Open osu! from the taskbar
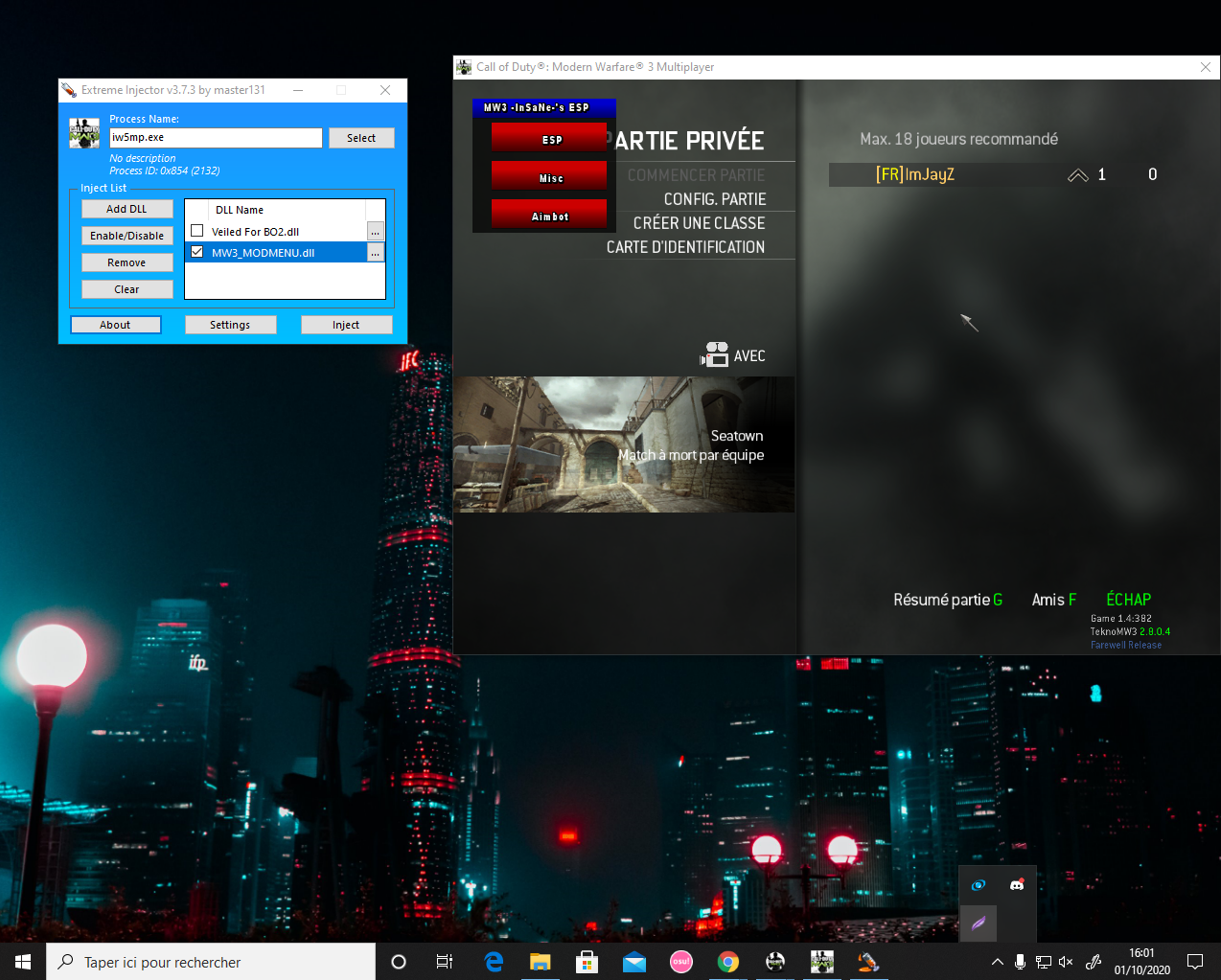This screenshot has width=1221, height=980. pyautogui.click(x=680, y=962)
